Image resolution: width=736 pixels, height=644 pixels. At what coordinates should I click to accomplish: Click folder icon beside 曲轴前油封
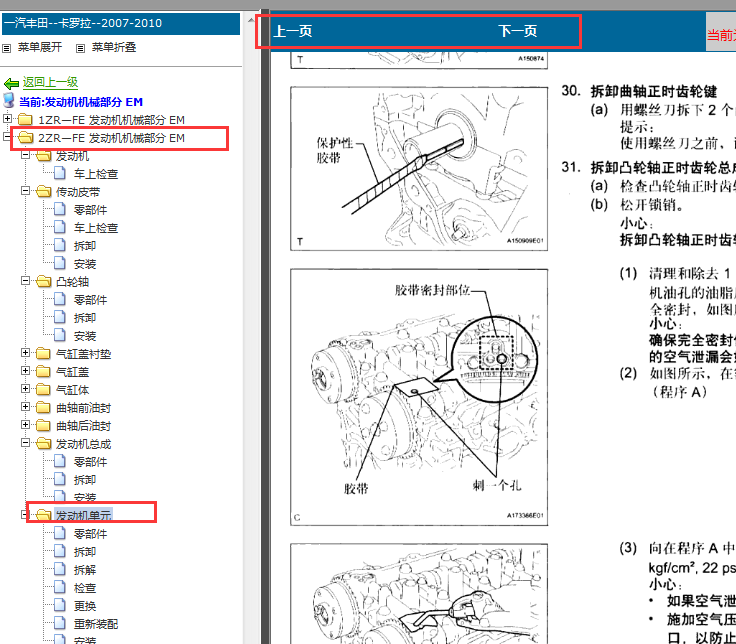(43, 408)
